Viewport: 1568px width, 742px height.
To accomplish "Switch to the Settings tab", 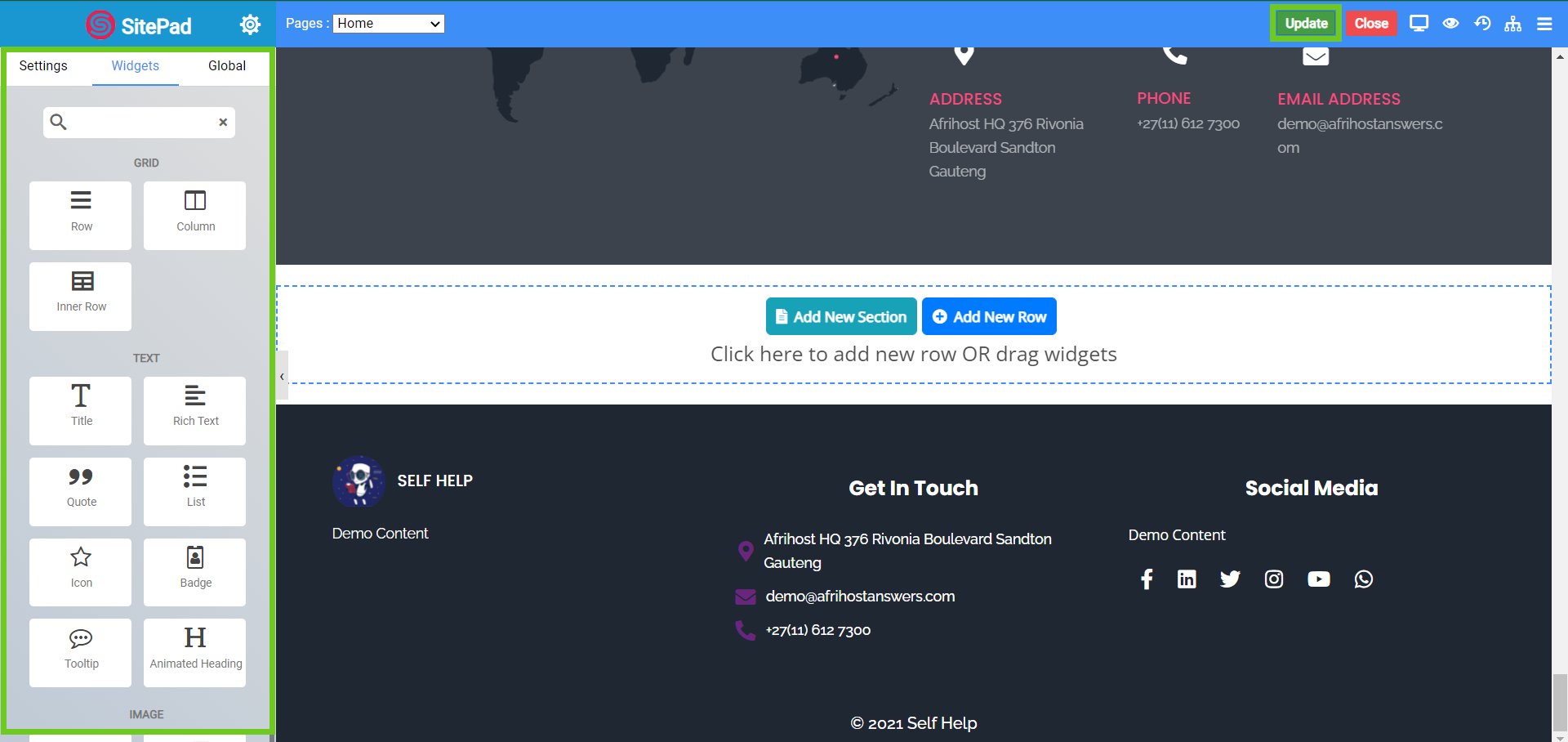I will click(43, 66).
